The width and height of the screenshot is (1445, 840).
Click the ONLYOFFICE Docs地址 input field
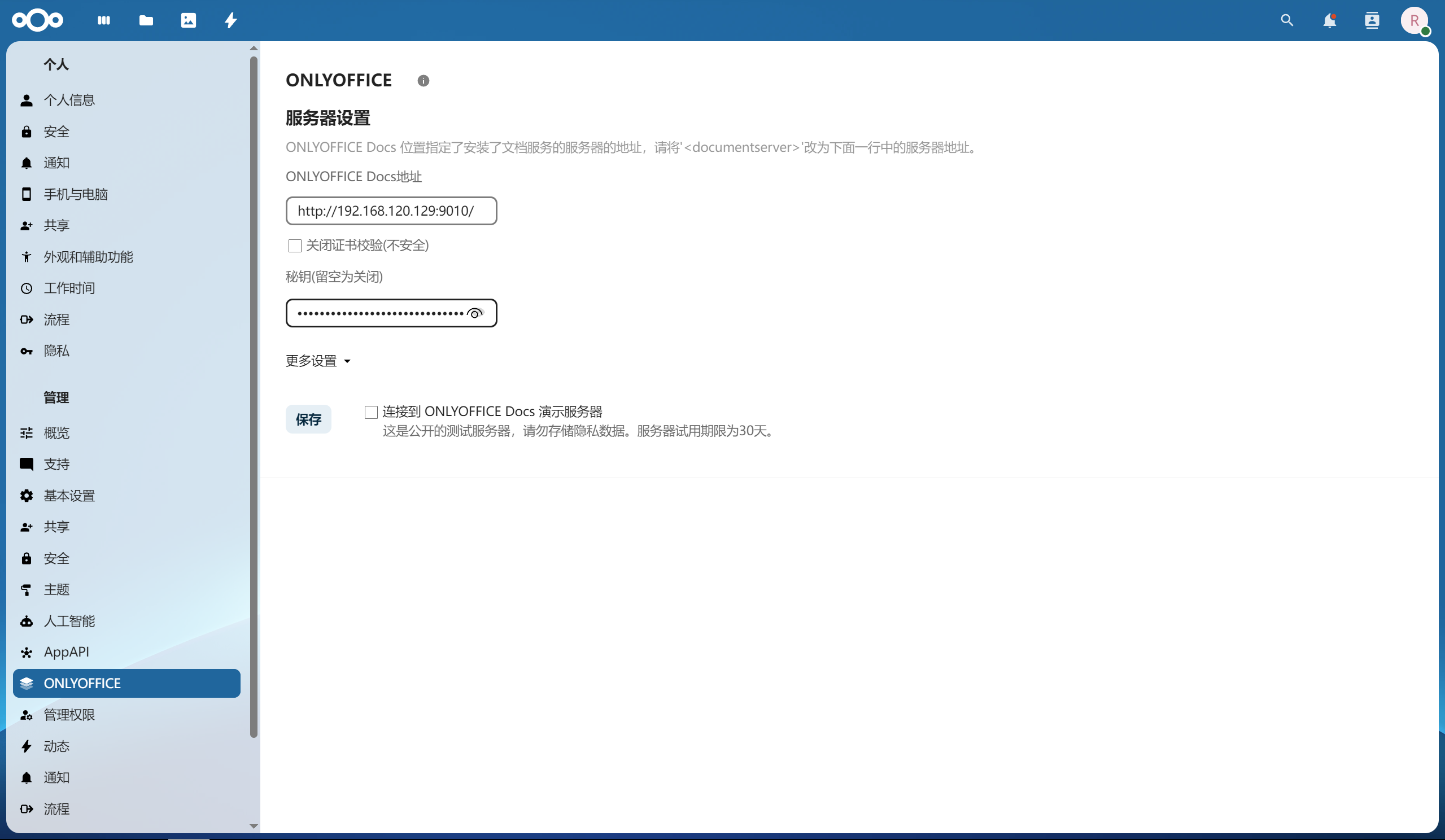[x=392, y=211]
